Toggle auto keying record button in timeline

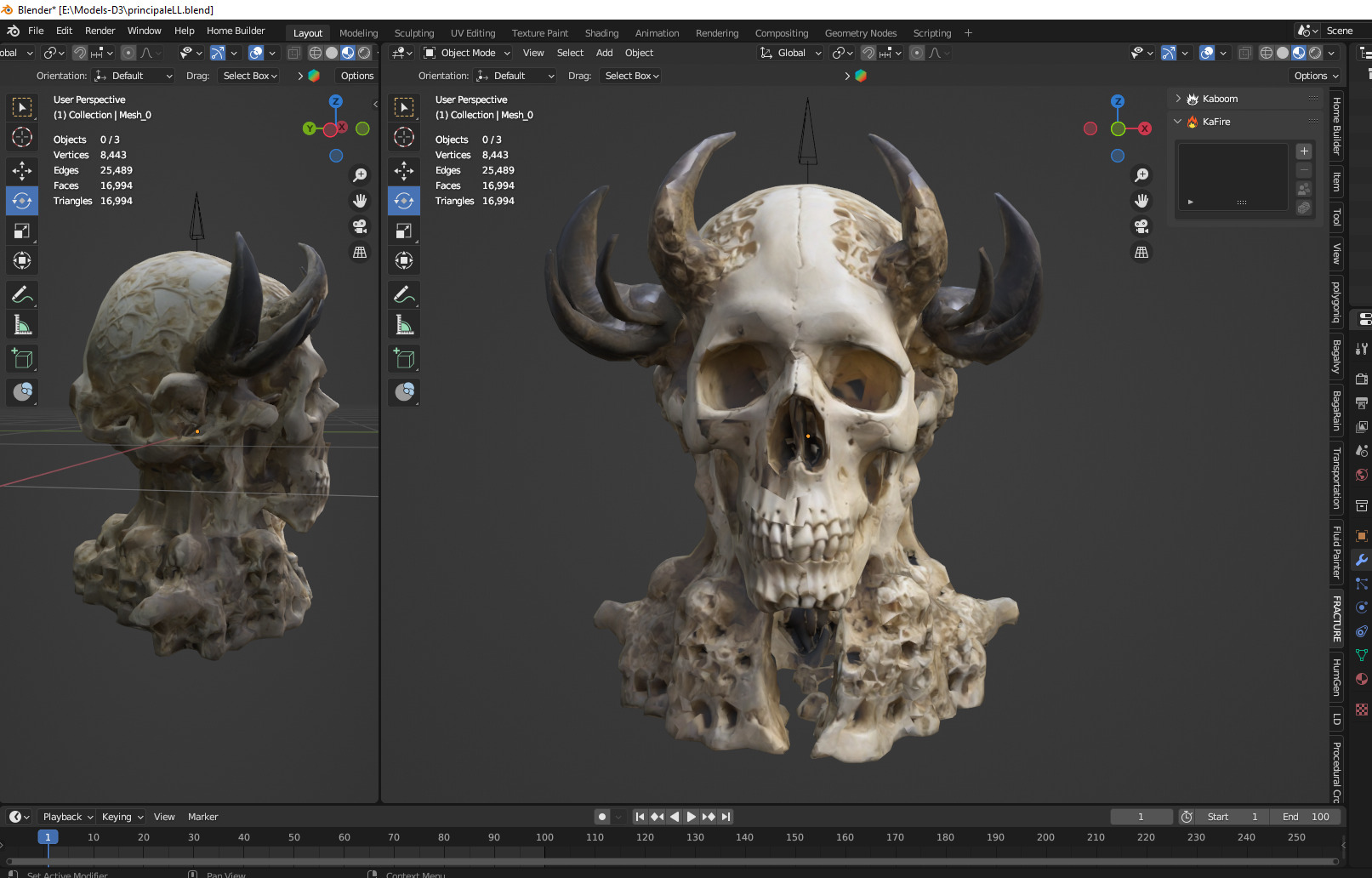602,817
